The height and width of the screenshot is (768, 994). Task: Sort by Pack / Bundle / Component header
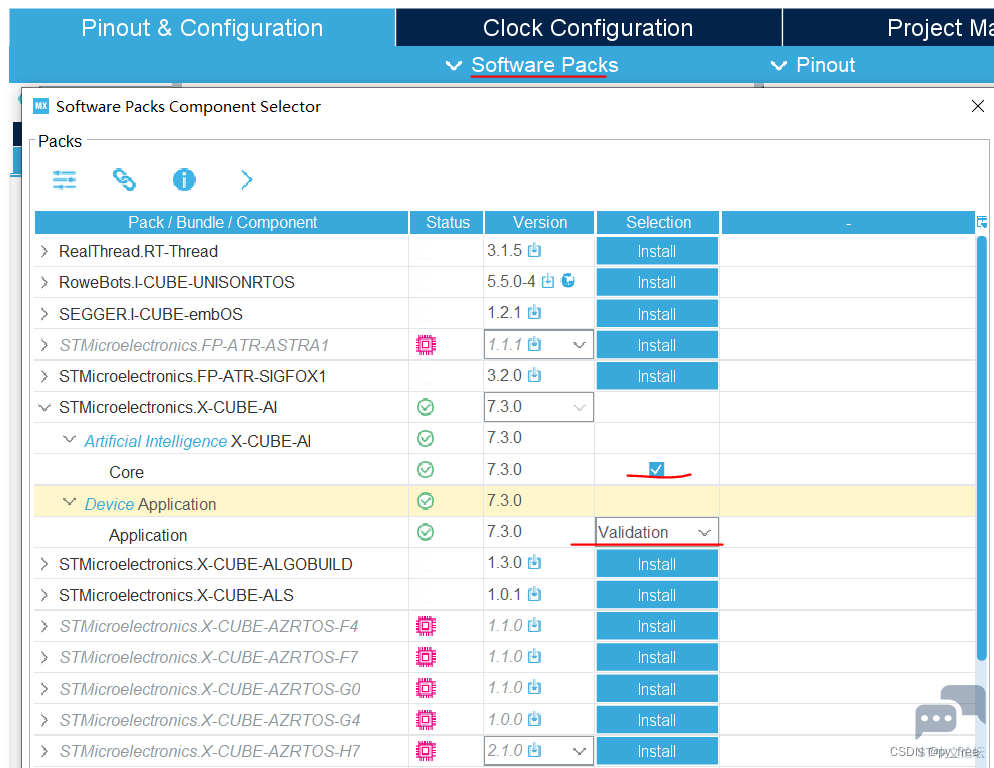222,223
